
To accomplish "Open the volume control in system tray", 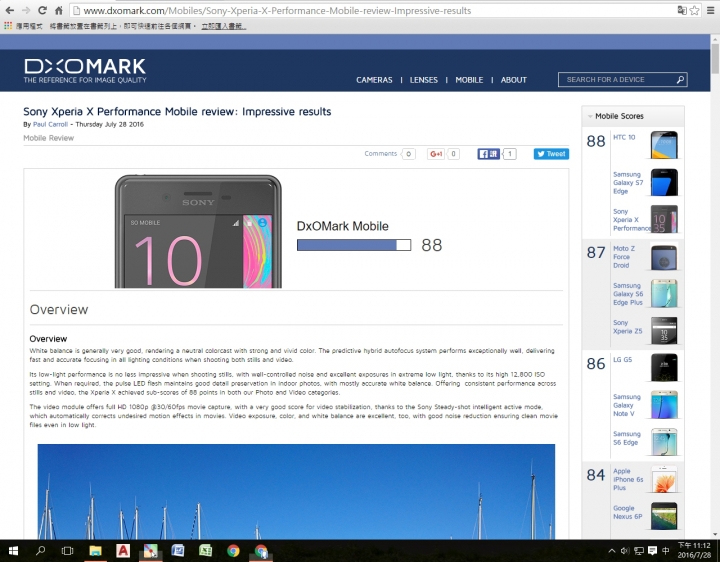I will pos(624,551).
